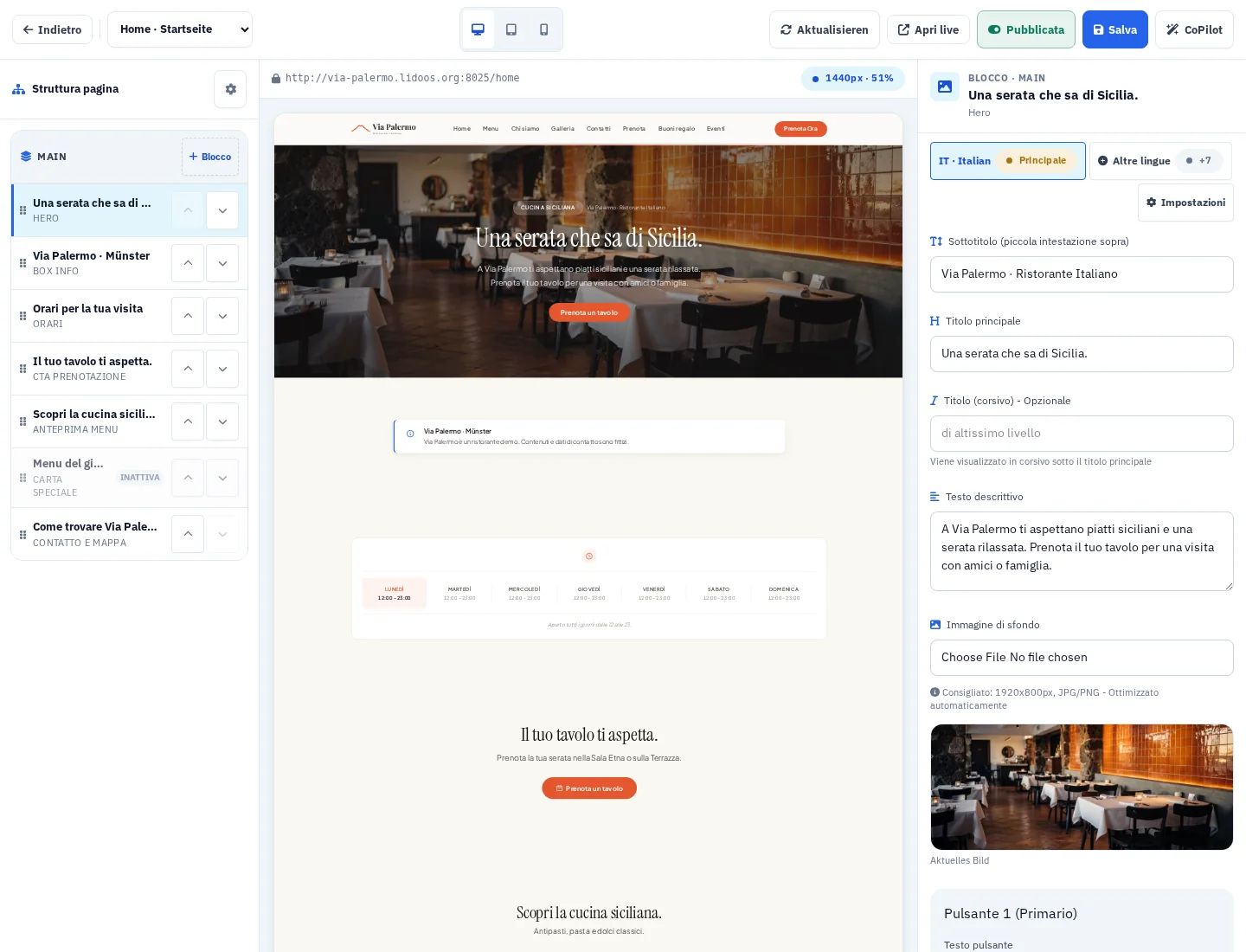Move Il tuo tavolo ti aspetta block down
The height and width of the screenshot is (952, 1246).
coord(222,369)
